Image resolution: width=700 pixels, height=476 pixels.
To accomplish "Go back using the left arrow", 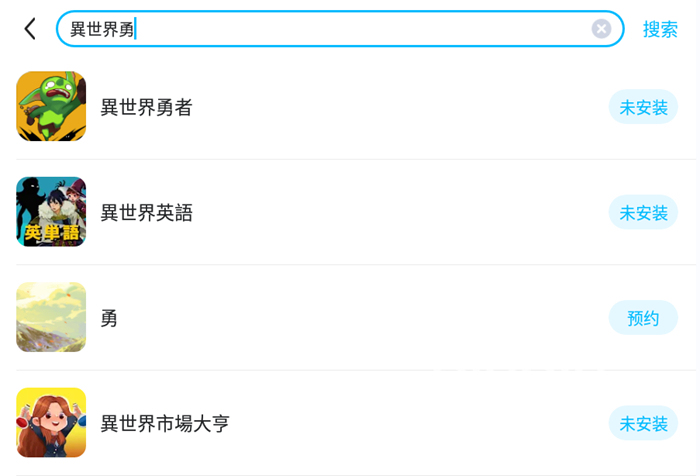I will (30, 29).
